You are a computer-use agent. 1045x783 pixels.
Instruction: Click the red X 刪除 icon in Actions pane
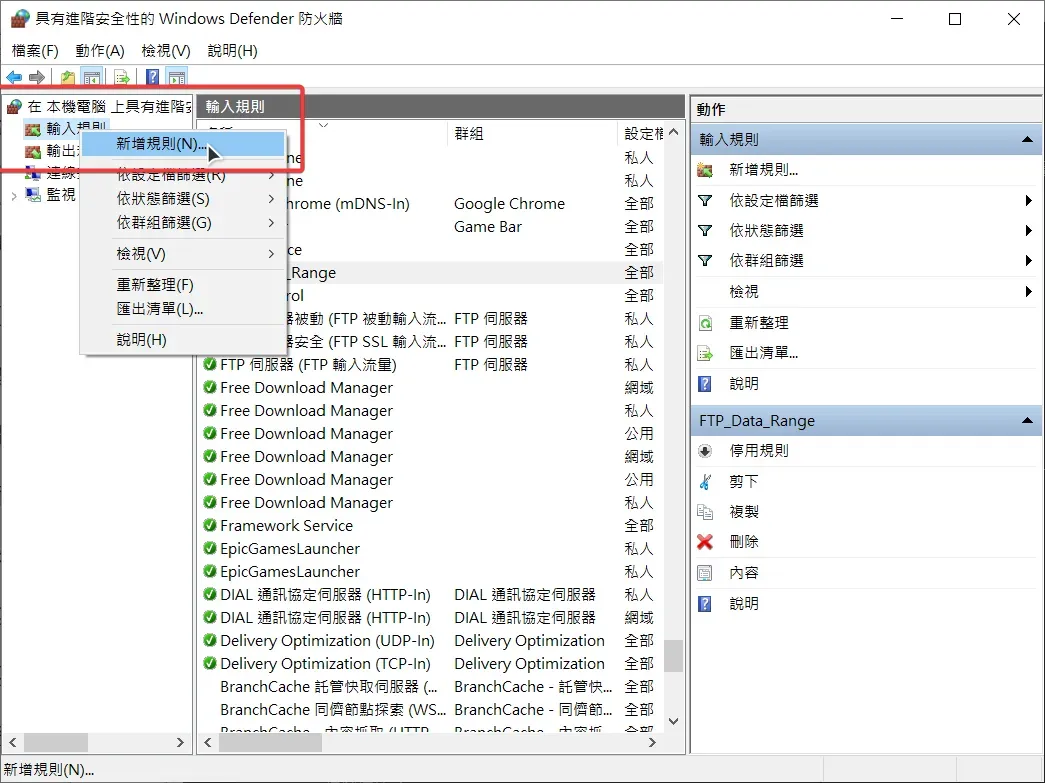[x=705, y=542]
